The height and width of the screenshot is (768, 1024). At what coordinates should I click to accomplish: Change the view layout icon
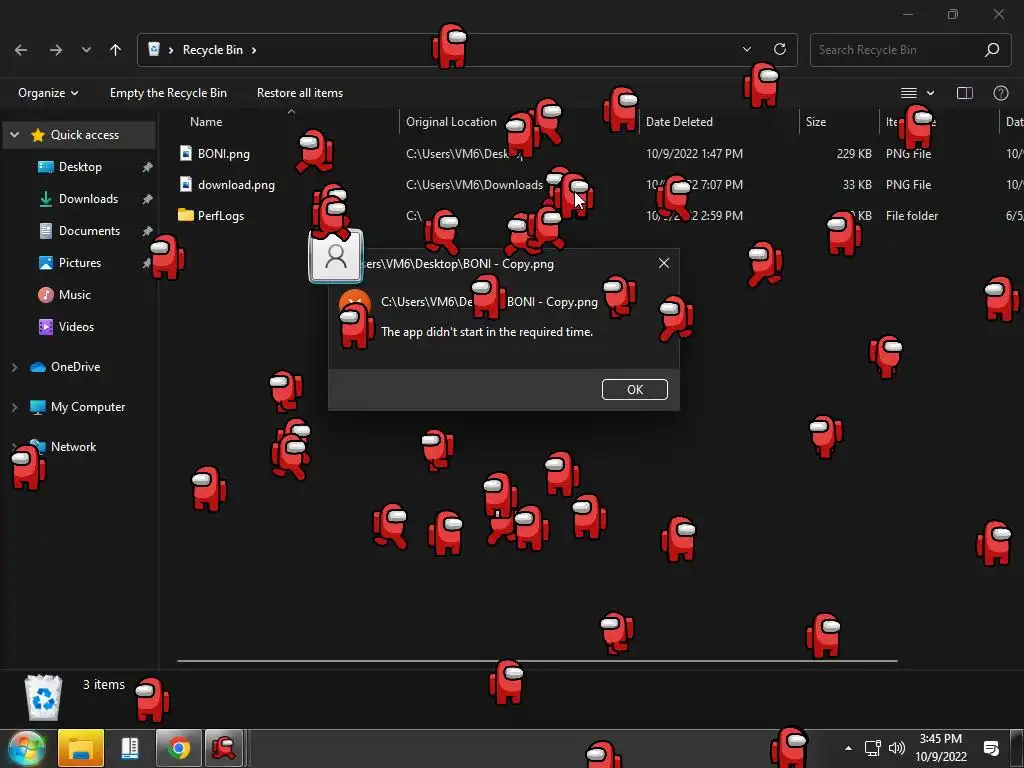[x=909, y=93]
